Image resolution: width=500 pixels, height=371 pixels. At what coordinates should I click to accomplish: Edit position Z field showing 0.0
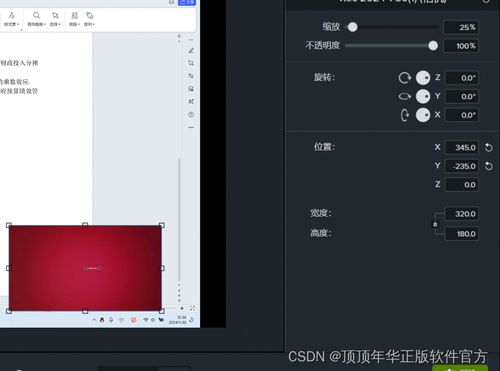click(462, 185)
